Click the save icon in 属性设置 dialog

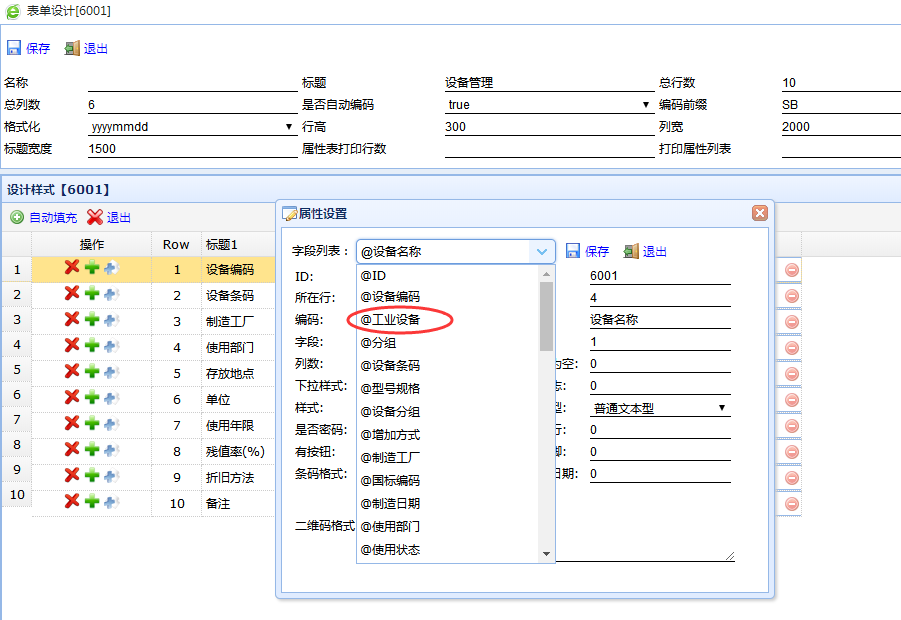pyautogui.click(x=574, y=251)
